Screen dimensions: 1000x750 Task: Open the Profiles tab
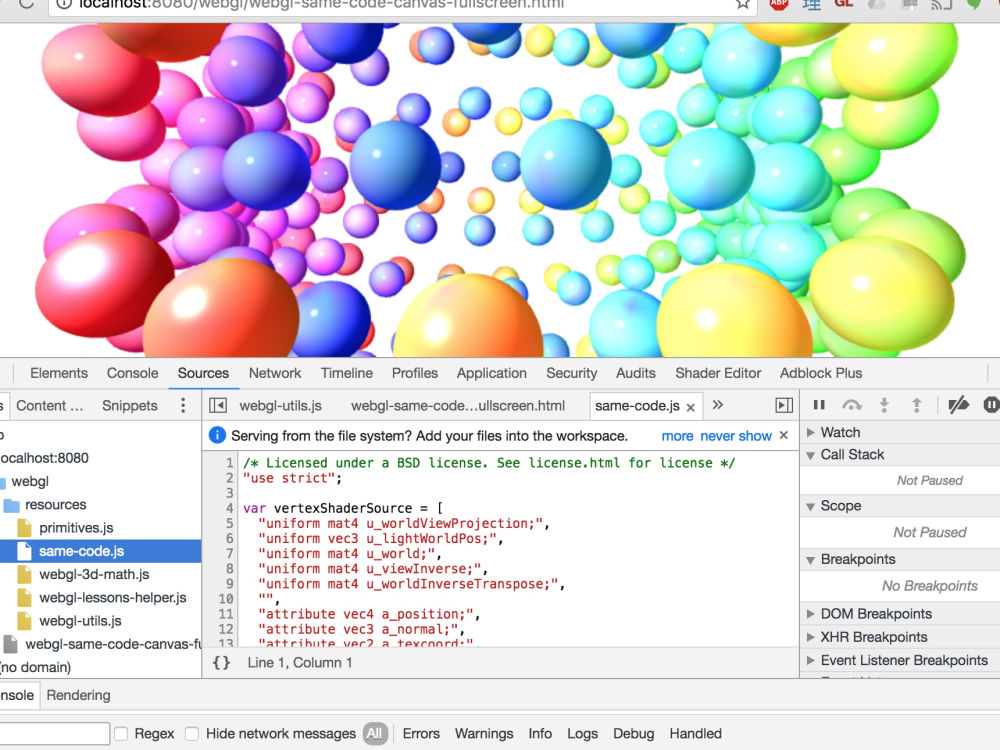point(415,373)
